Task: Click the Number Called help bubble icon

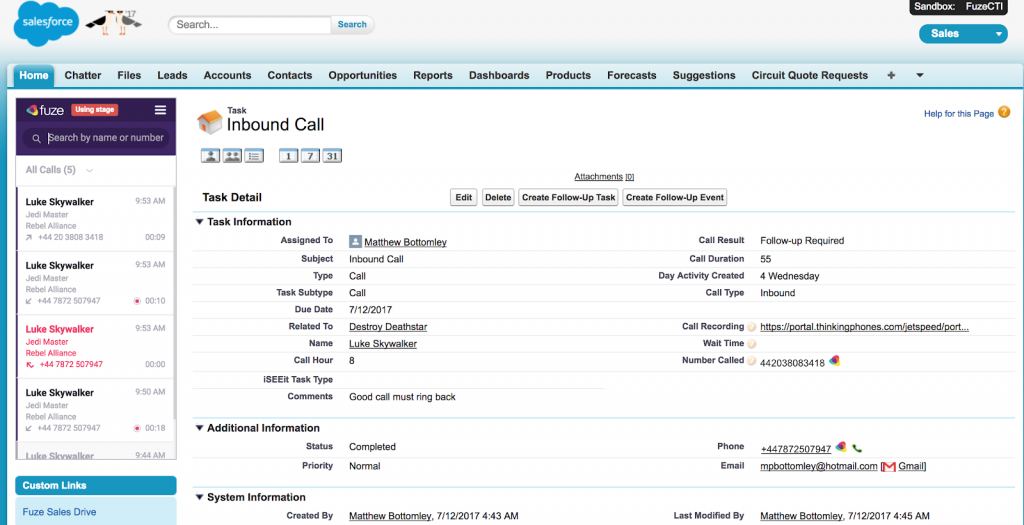Action: click(x=751, y=360)
